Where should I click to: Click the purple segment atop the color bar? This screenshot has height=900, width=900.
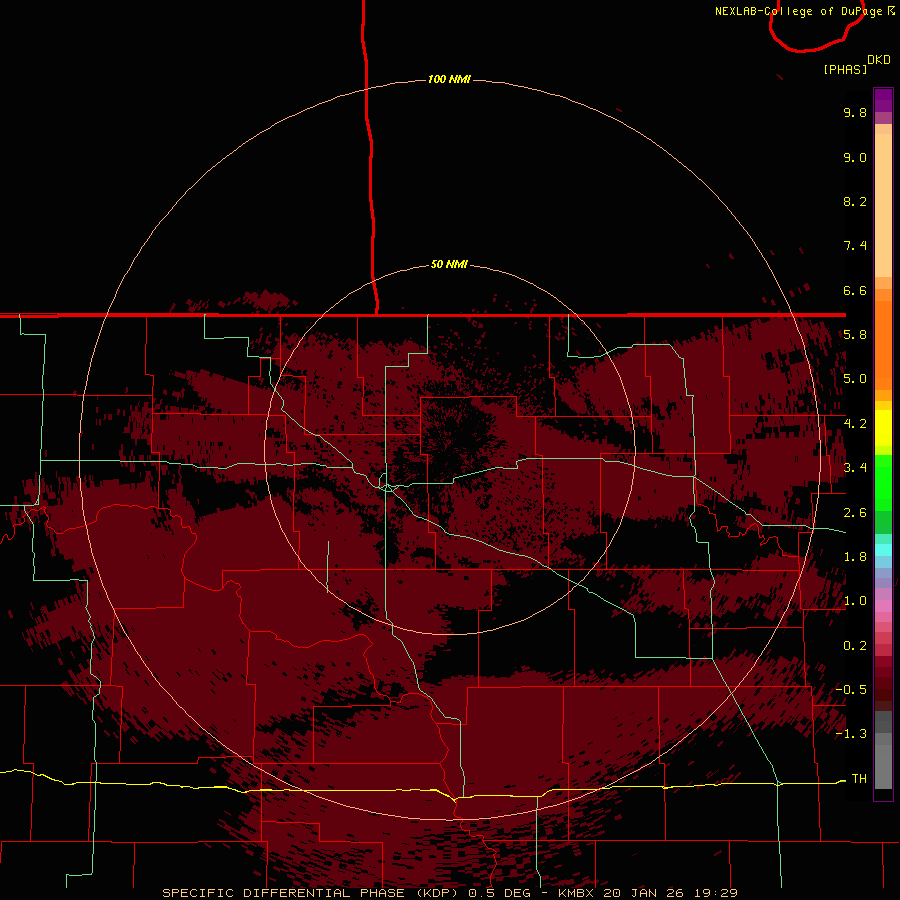click(x=883, y=101)
